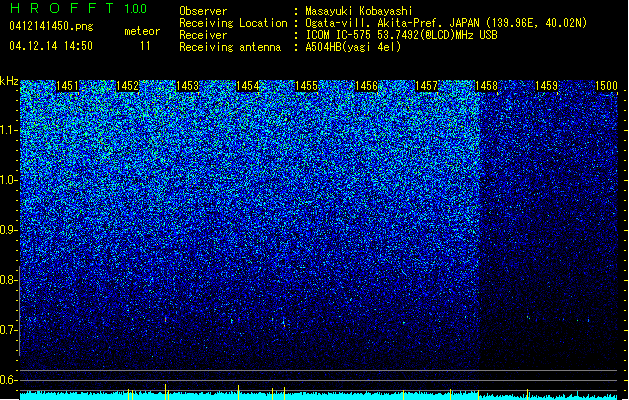Click the Receiving Location value text
Screen dimensions: 629x400
pos(446,23)
